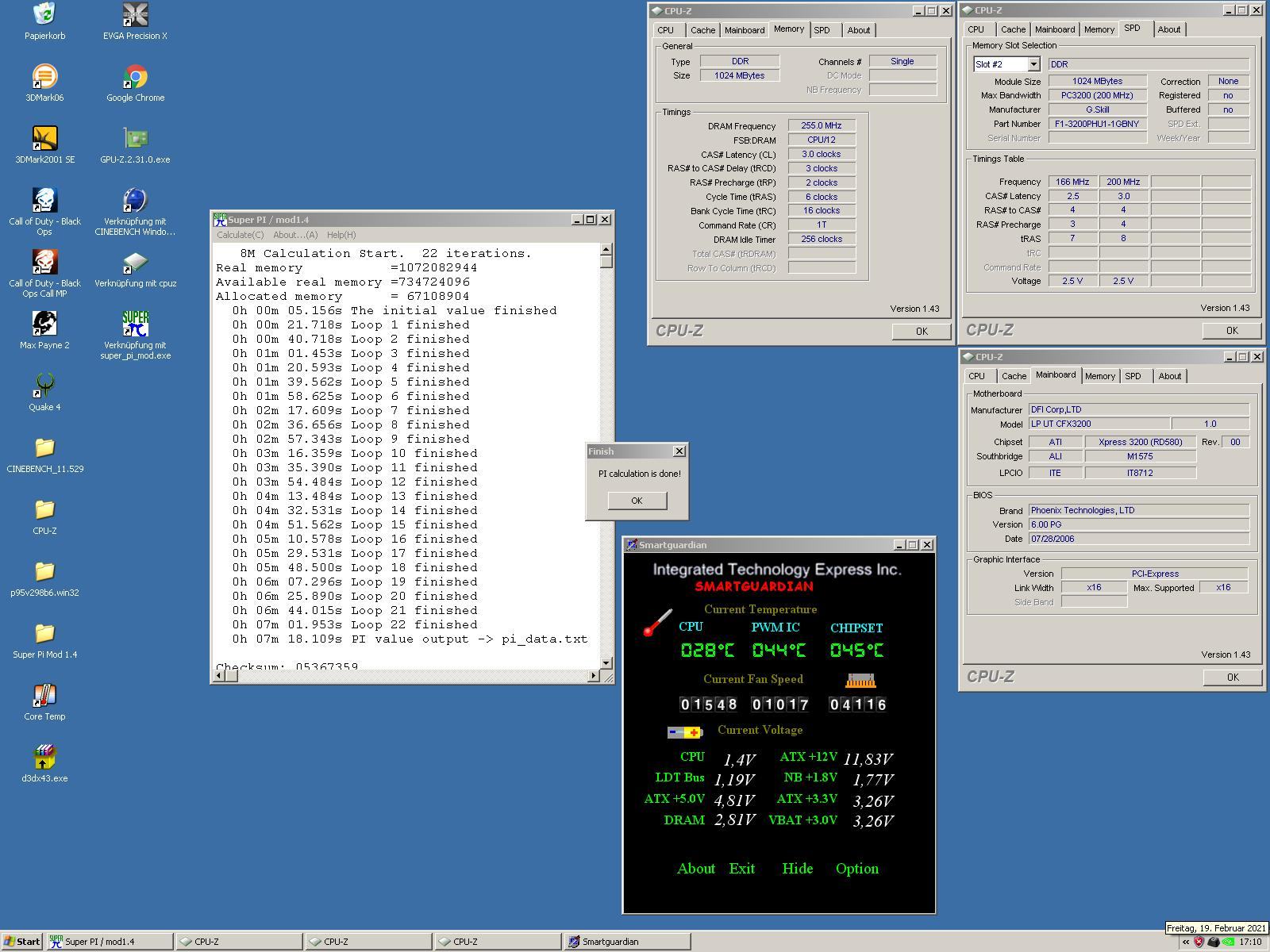Viewport: 1270px width, 952px height.
Task: Switch to Super PI / mod1.4 taskbar item
Action: (110, 942)
